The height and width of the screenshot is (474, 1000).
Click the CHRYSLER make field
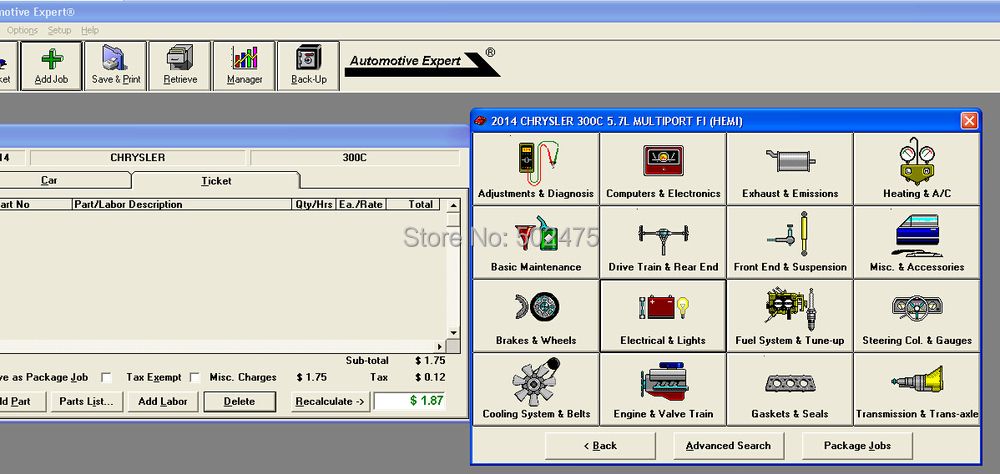click(138, 158)
